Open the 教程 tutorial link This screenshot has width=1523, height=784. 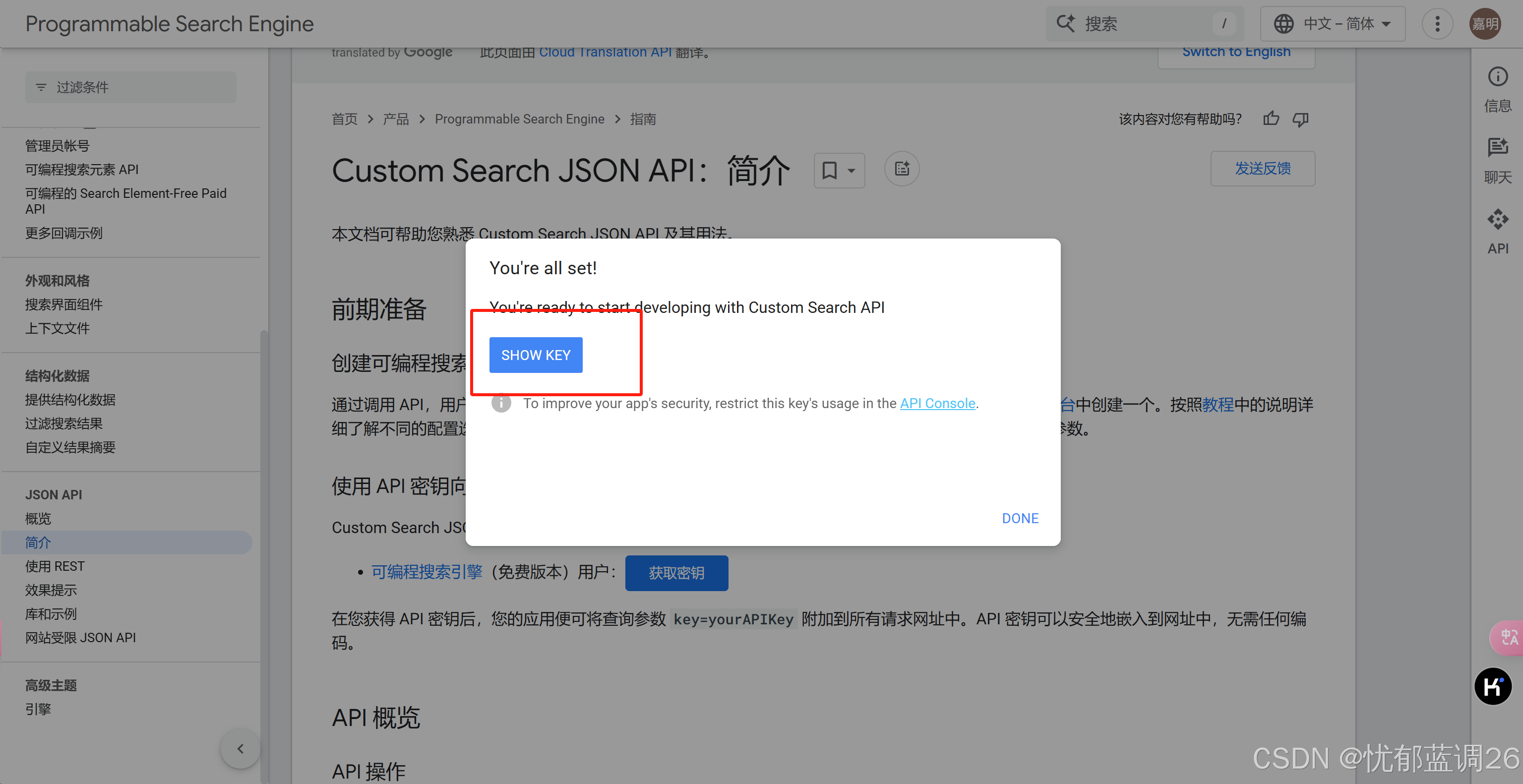(1218, 405)
